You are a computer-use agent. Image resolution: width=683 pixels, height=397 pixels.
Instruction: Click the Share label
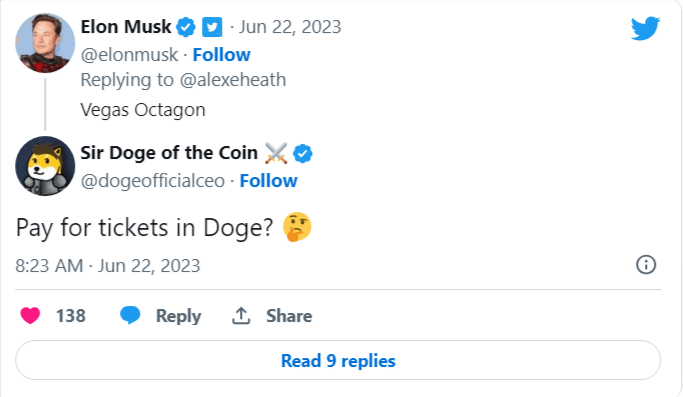289,316
